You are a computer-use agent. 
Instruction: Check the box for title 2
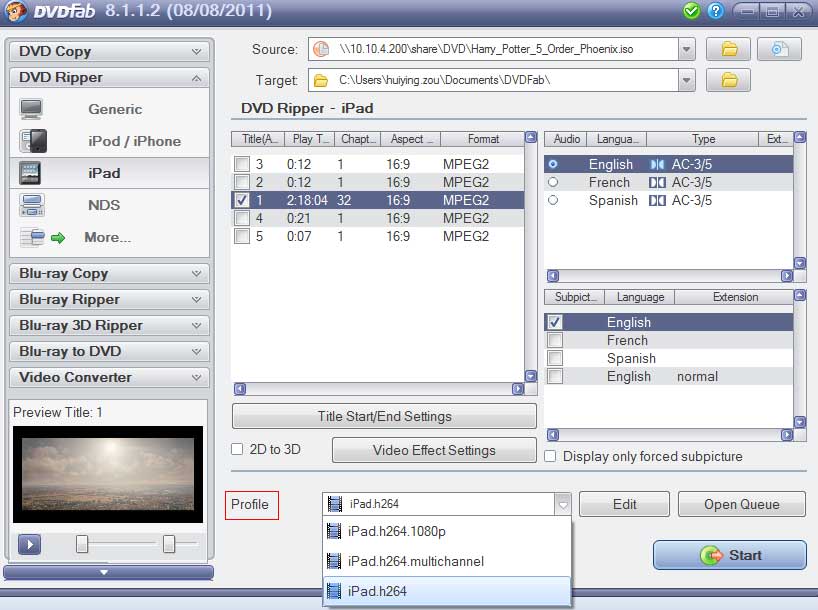click(x=242, y=182)
